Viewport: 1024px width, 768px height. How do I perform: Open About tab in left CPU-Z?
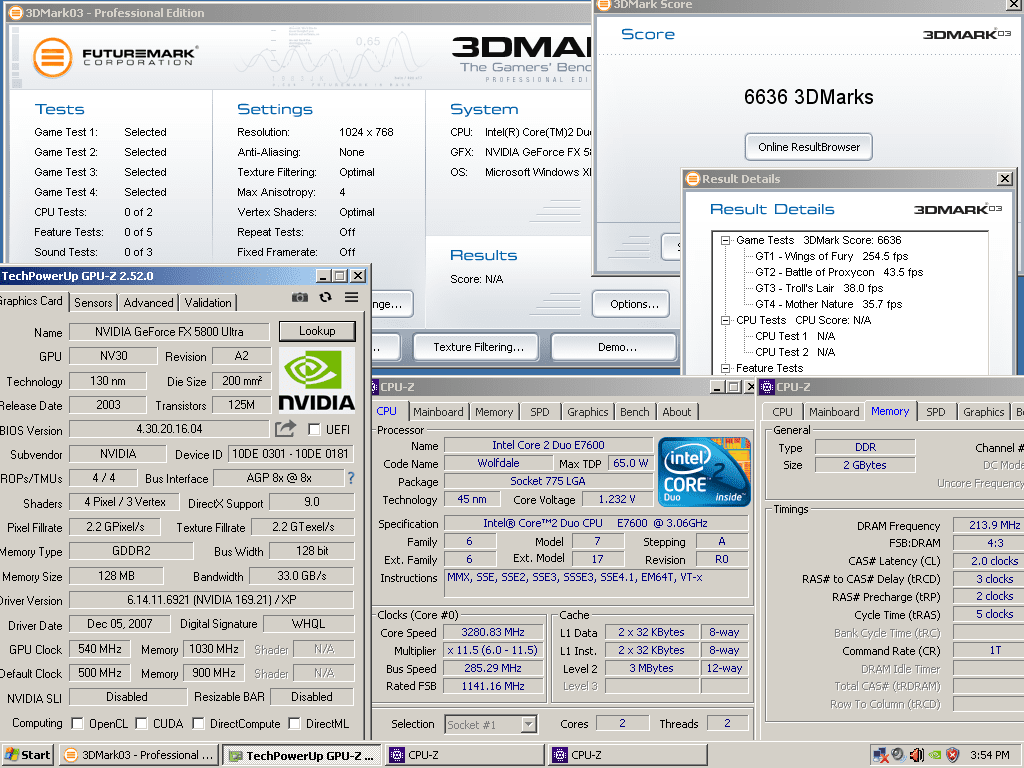(x=677, y=412)
